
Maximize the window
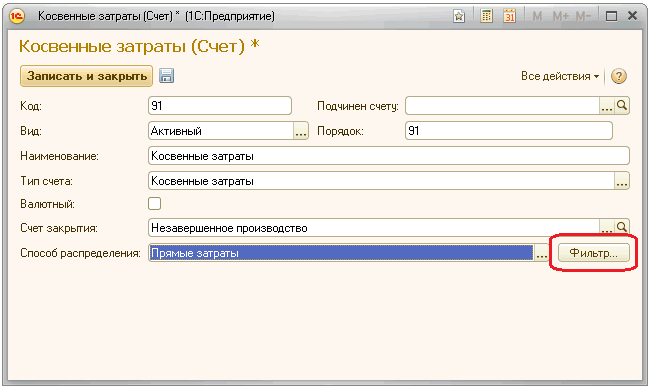click(x=611, y=16)
